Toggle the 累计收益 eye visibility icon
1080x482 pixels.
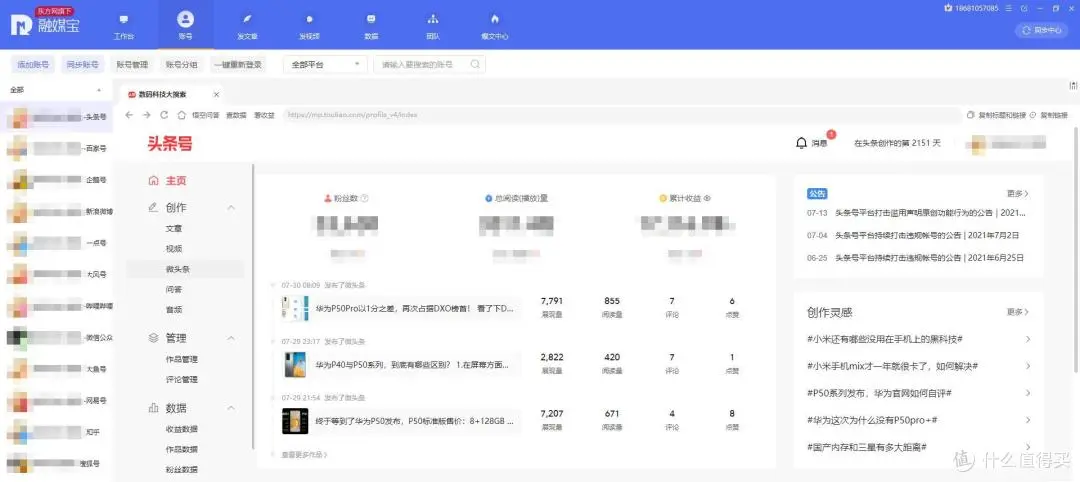pos(707,198)
